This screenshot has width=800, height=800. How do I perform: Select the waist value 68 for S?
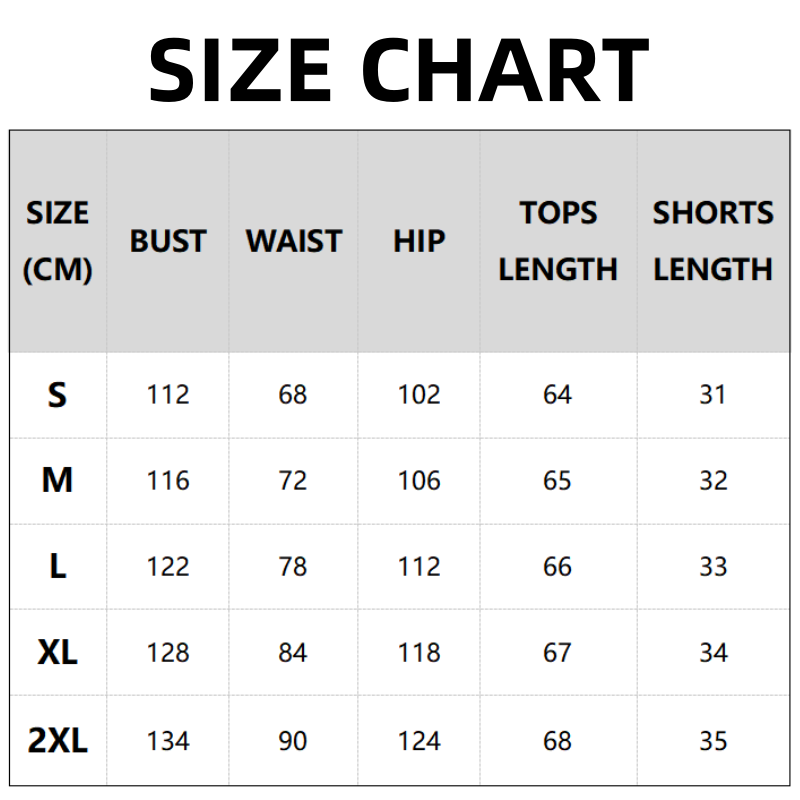(x=293, y=395)
